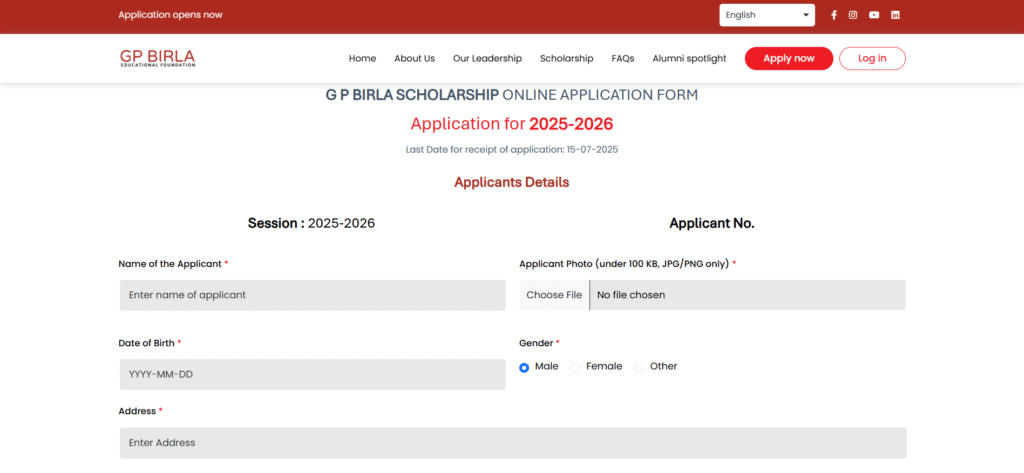
Task: Click the Log in button
Action: pos(872,58)
